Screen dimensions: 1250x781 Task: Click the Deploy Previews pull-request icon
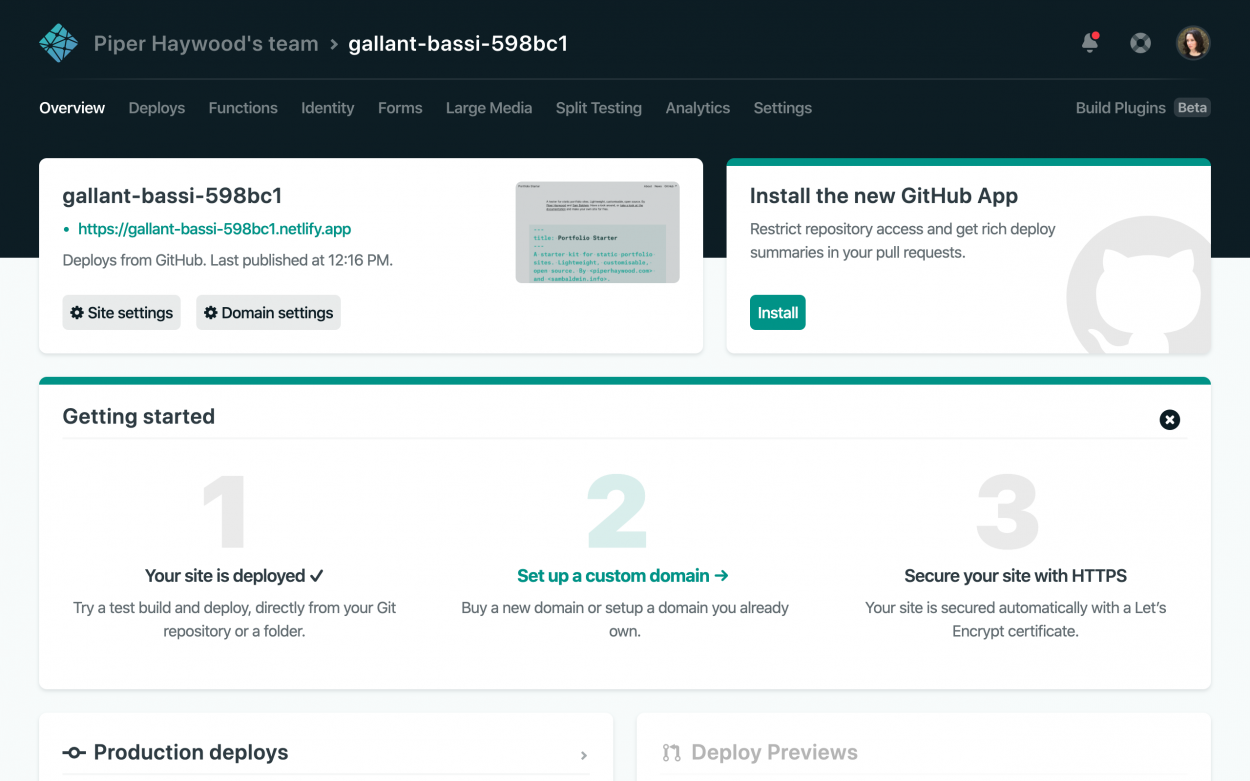[672, 753]
